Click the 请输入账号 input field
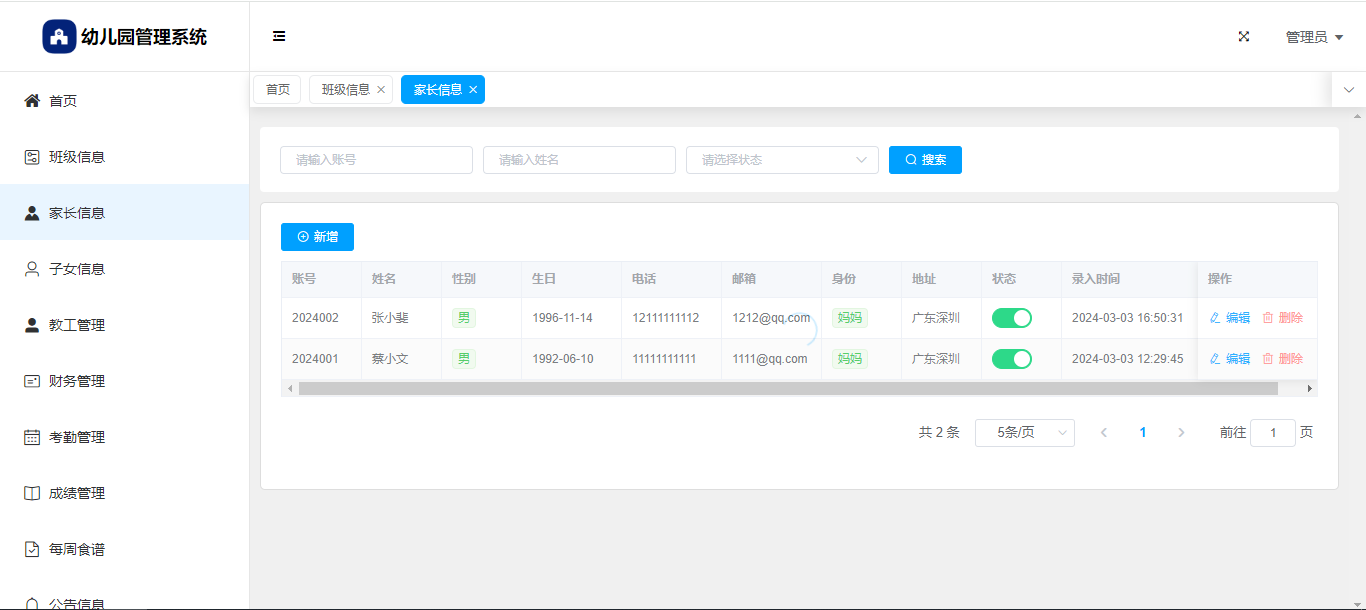 click(376, 160)
